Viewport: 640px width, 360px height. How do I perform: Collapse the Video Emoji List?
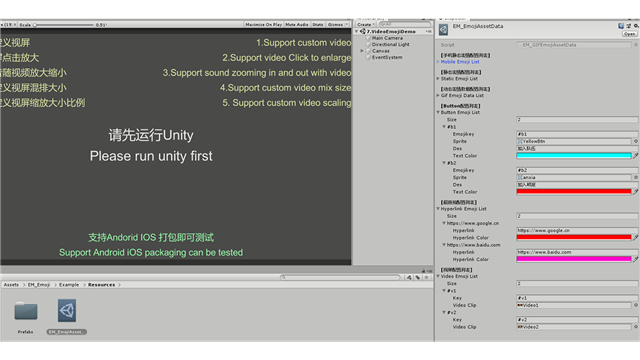pyautogui.click(x=438, y=276)
